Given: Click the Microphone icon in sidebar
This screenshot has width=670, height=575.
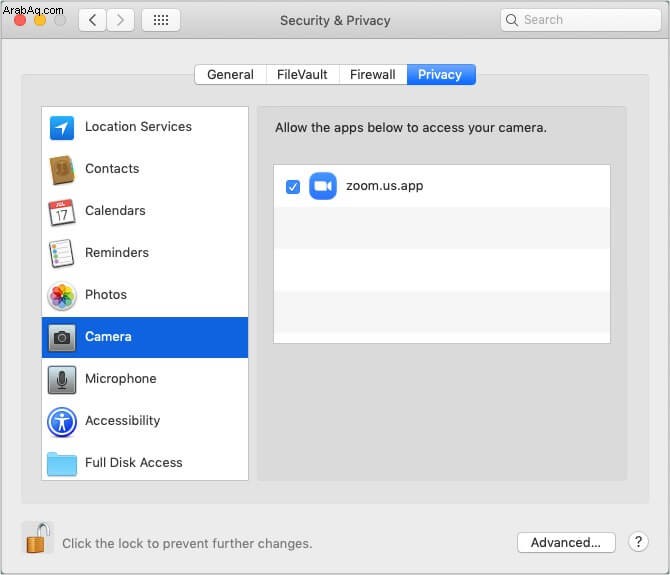Looking at the screenshot, I should tap(62, 379).
